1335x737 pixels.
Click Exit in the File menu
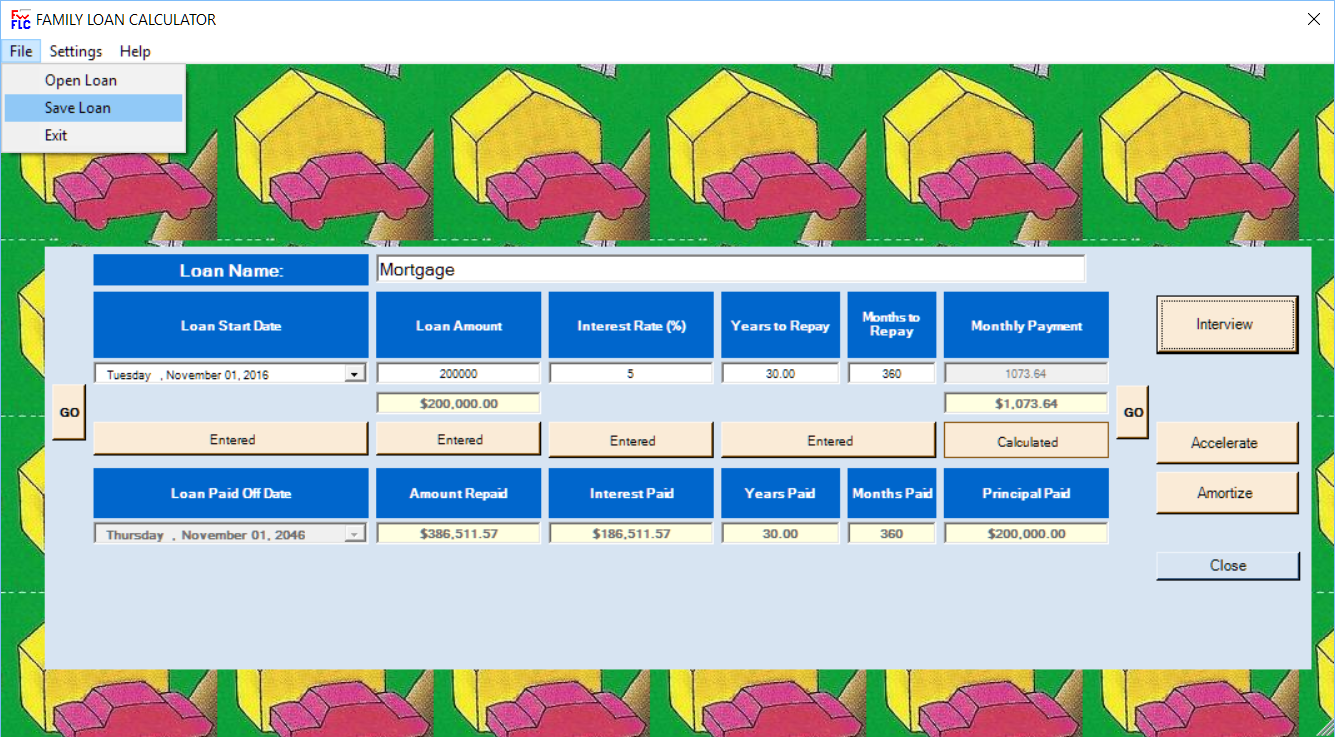click(x=93, y=135)
